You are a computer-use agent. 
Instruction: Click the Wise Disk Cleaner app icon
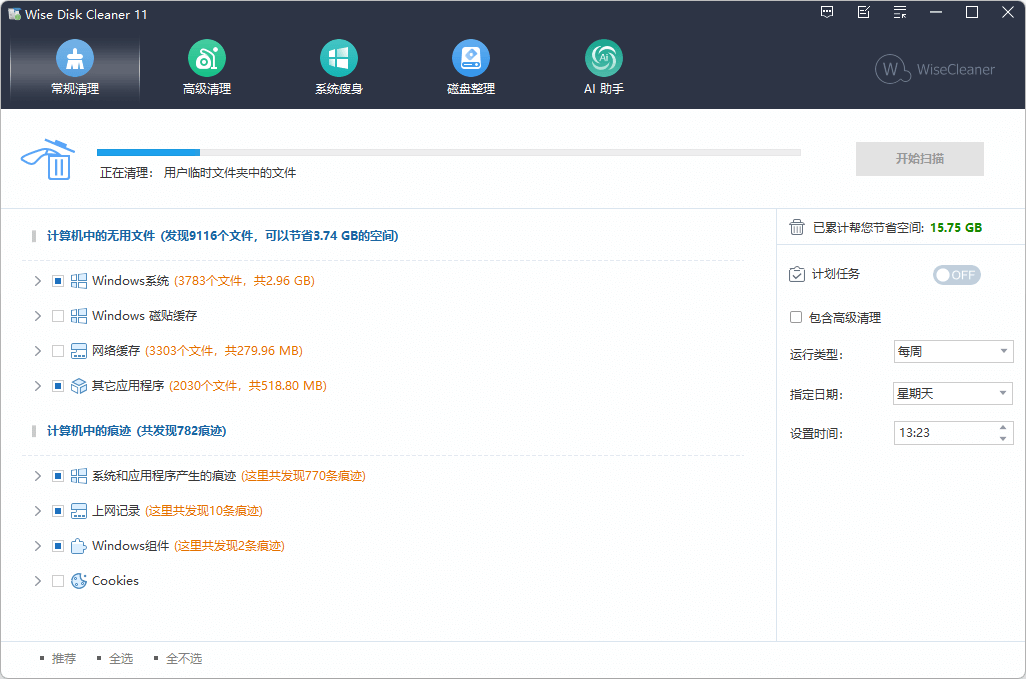[14, 14]
